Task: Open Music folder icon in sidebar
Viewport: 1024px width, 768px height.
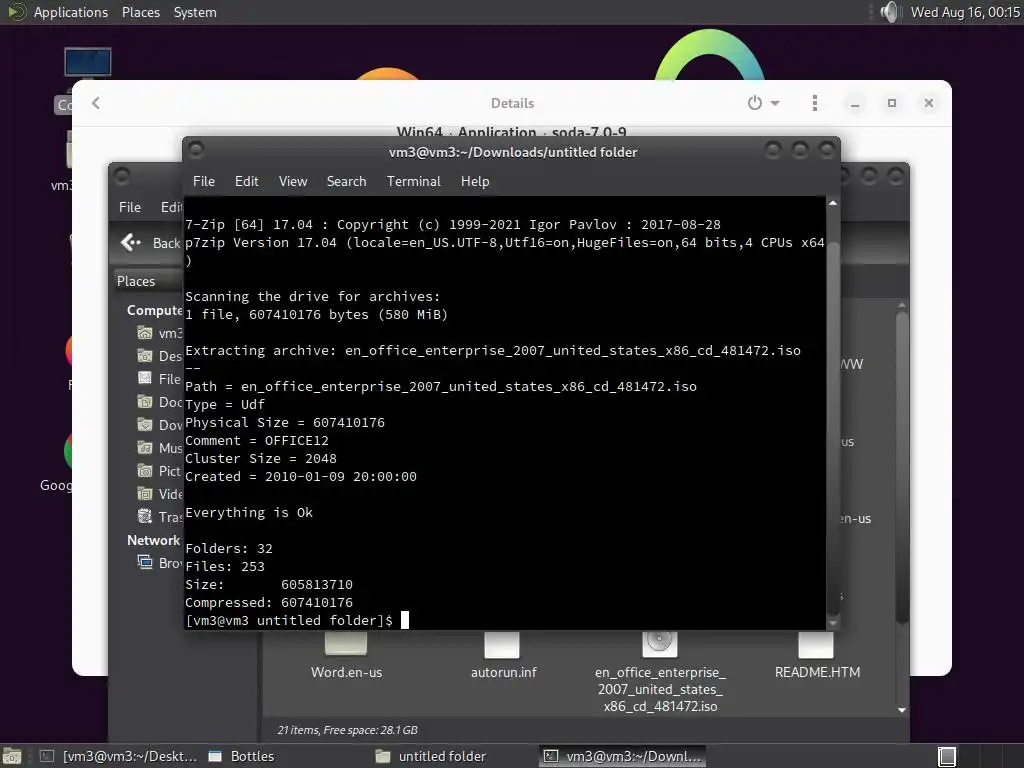Action: (145, 447)
